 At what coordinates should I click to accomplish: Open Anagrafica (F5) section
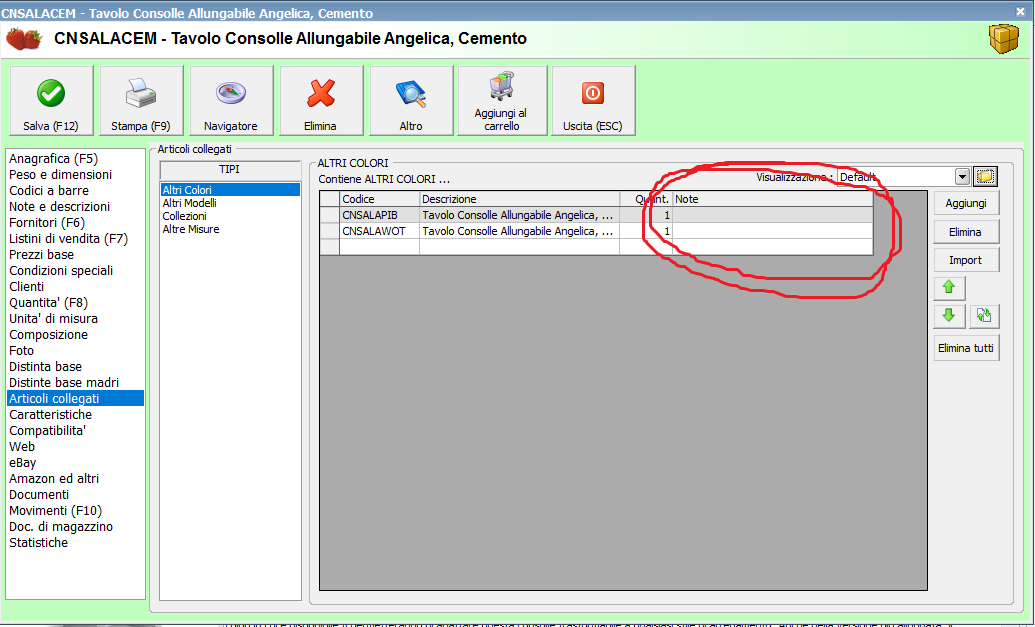click(75, 158)
